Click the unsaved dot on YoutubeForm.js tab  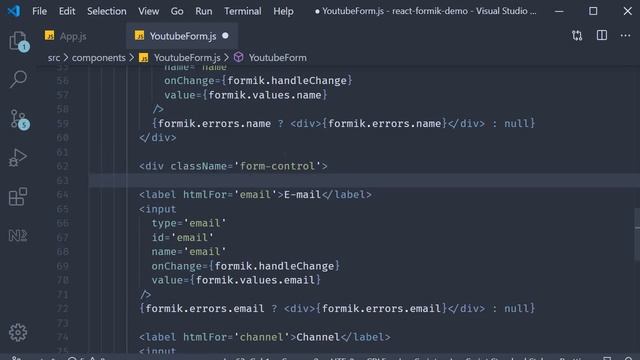(225, 36)
